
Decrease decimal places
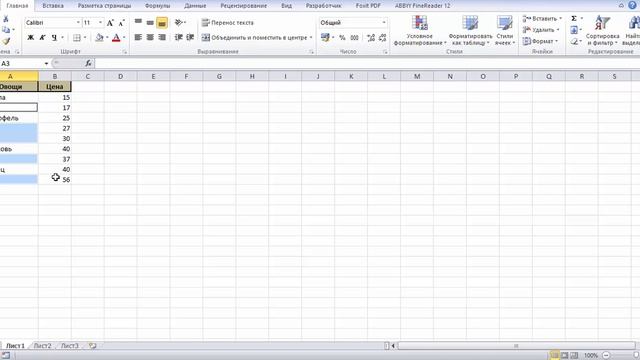point(382,38)
